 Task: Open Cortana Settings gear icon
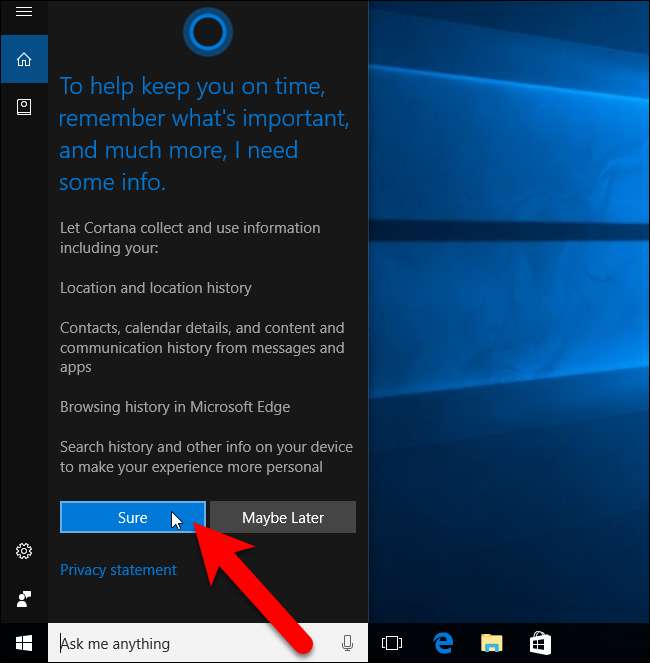[24, 551]
